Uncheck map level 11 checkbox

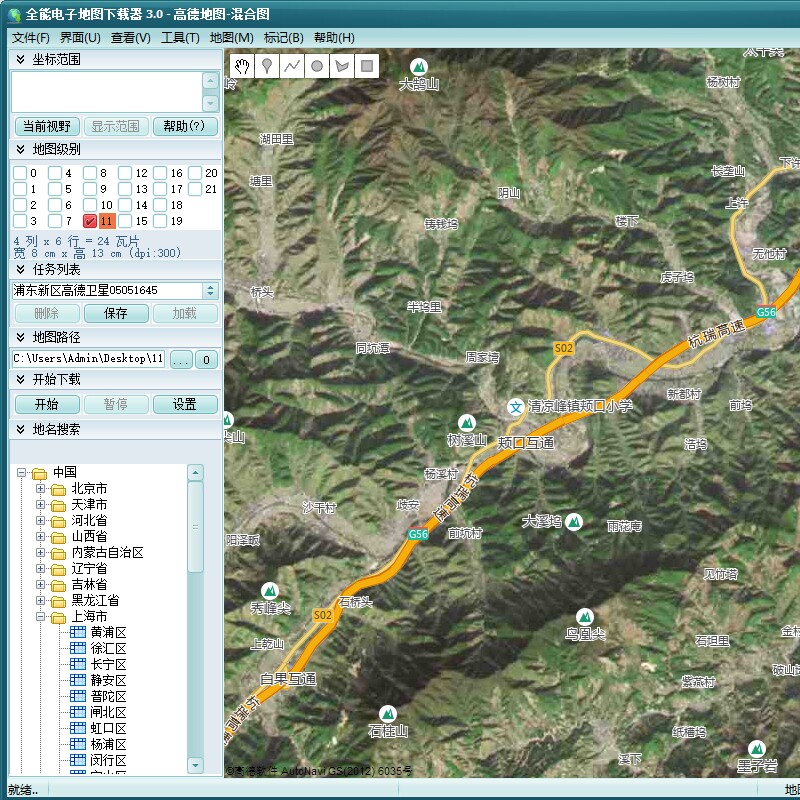pyautogui.click(x=90, y=221)
